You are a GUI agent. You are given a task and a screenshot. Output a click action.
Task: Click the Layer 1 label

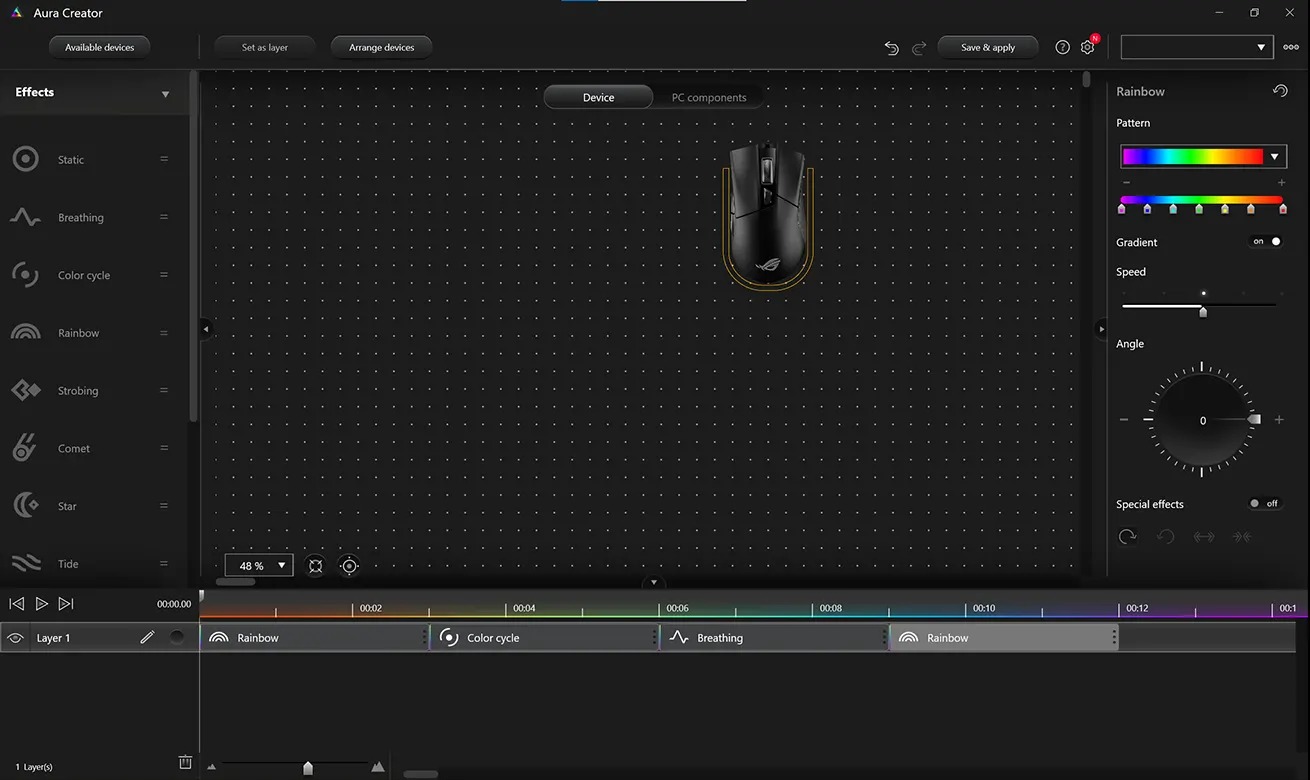point(53,638)
